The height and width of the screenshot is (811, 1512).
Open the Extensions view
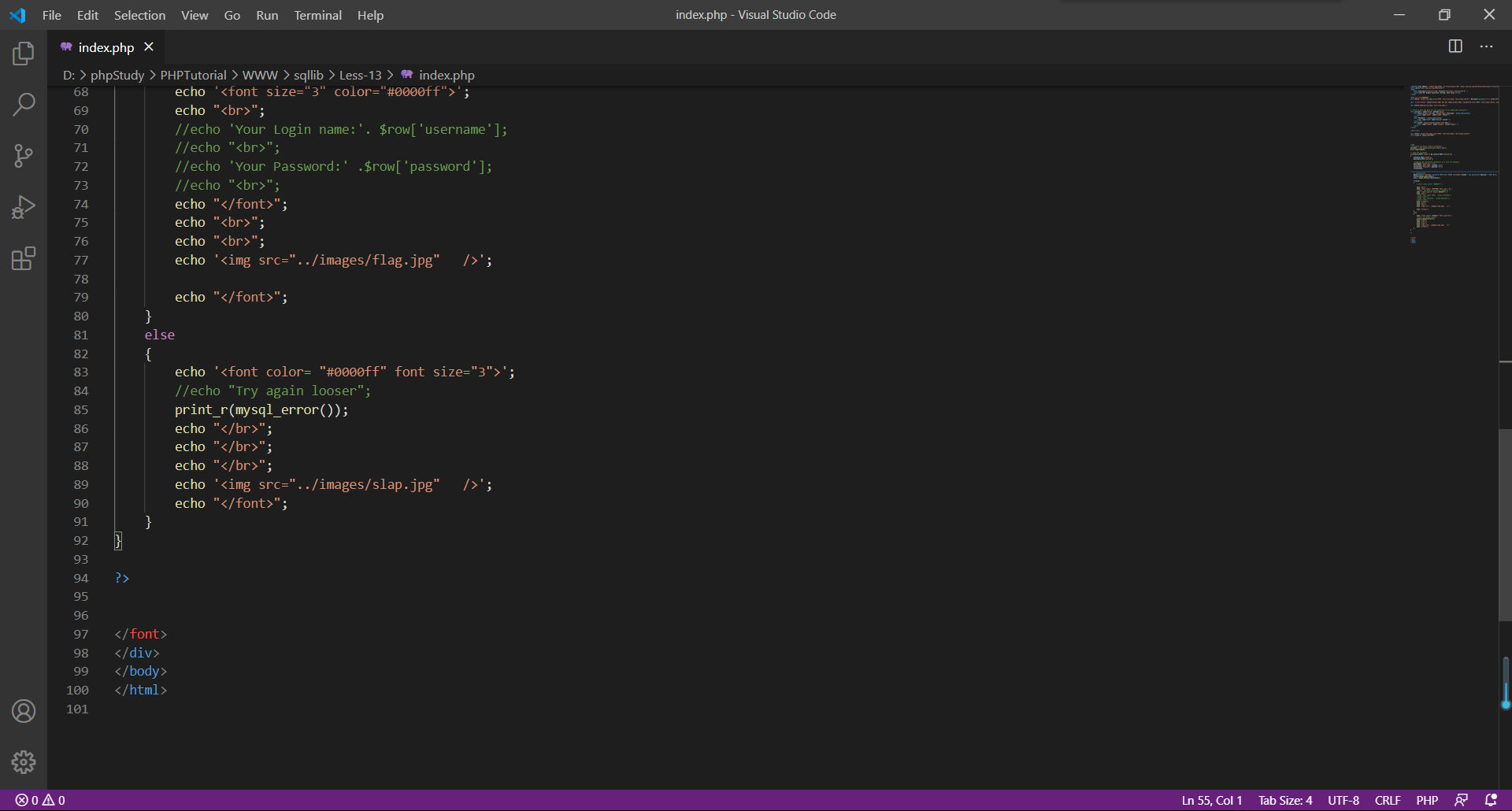(x=24, y=258)
